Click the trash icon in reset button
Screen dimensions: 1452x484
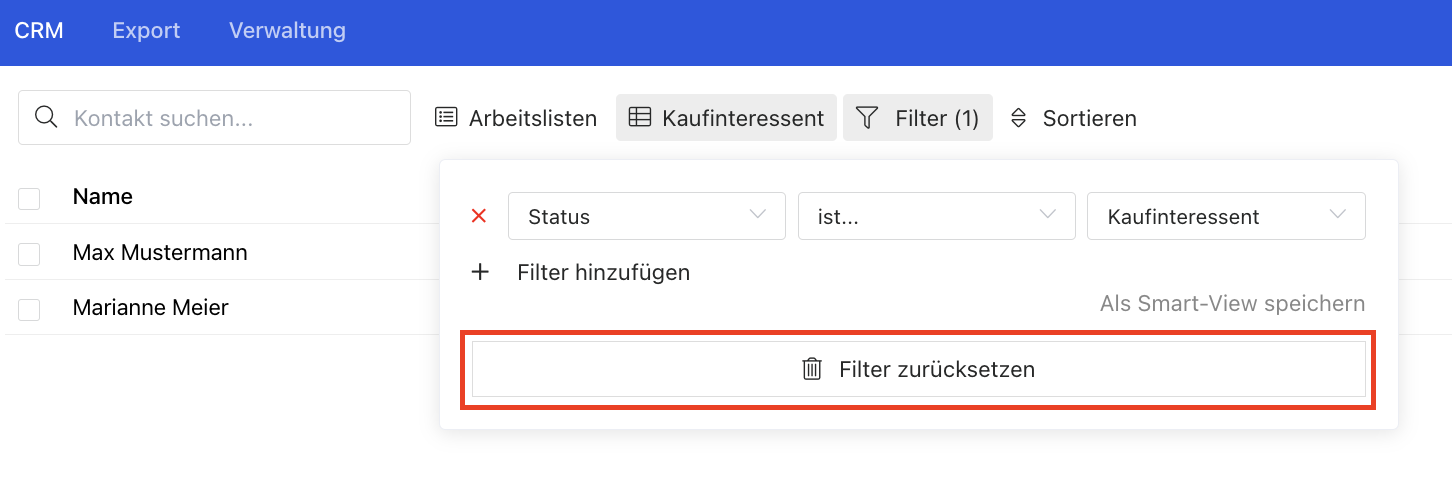pos(812,369)
